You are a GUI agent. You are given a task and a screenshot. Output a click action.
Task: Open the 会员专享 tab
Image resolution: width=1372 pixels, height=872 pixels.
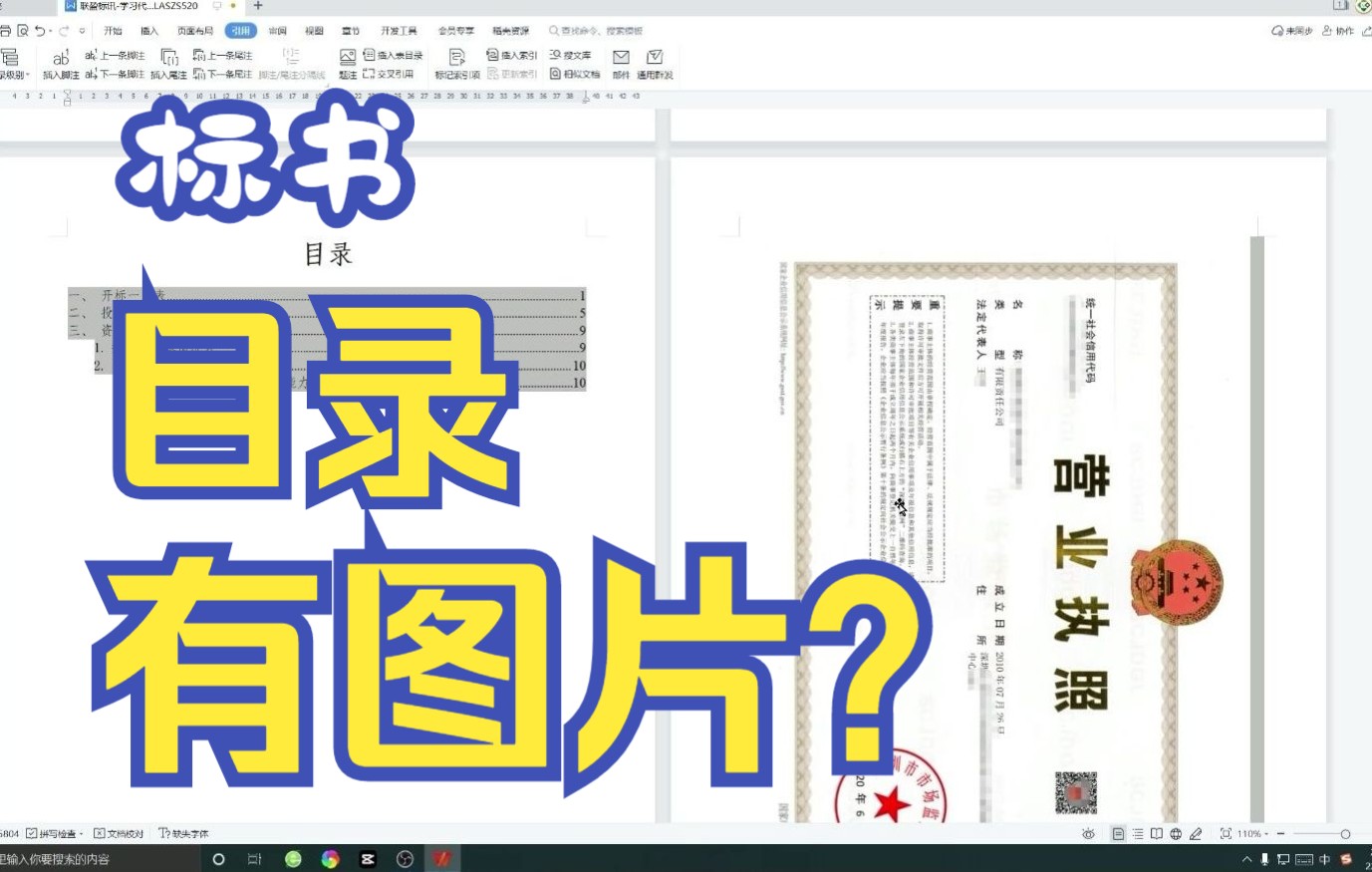tap(456, 31)
